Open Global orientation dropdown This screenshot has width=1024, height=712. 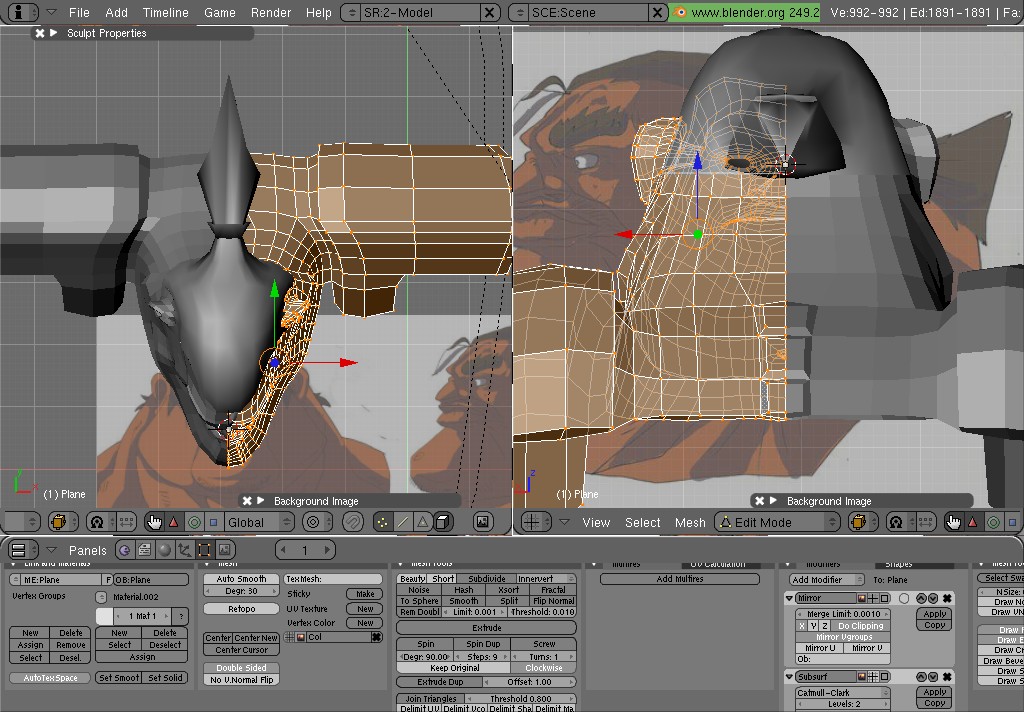[259, 522]
